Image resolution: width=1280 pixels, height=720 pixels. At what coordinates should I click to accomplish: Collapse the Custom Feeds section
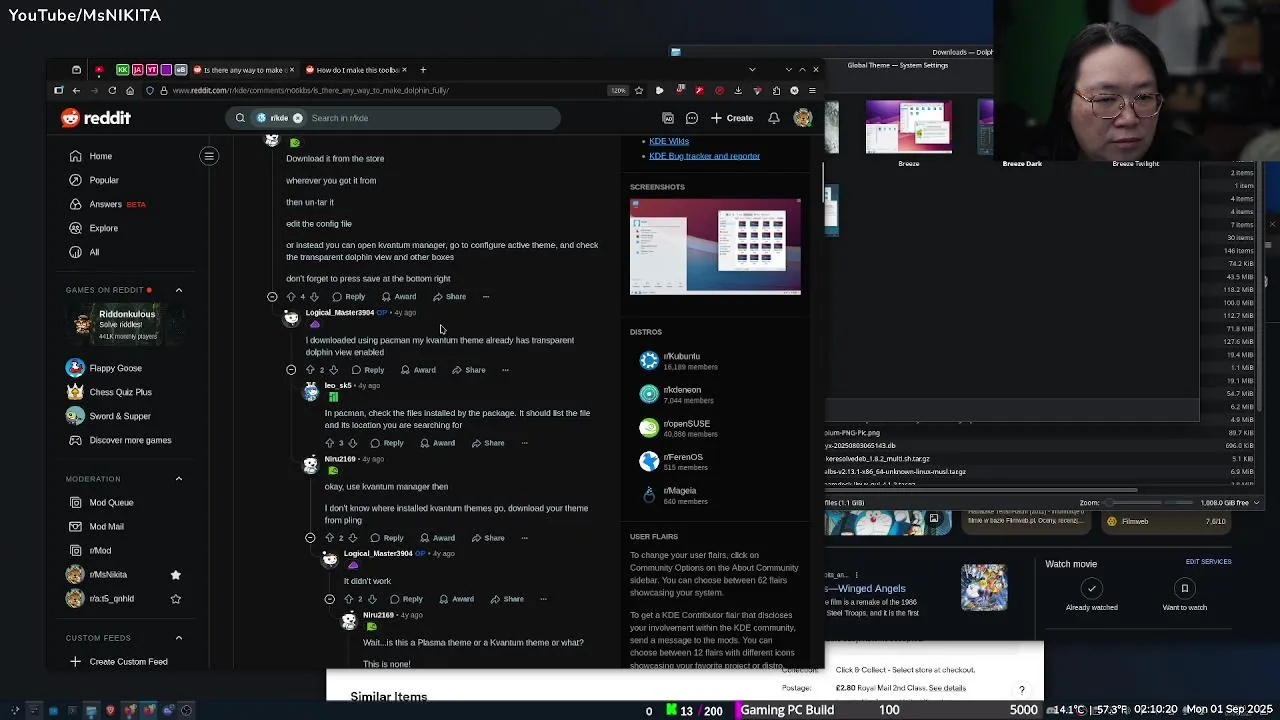coord(179,638)
